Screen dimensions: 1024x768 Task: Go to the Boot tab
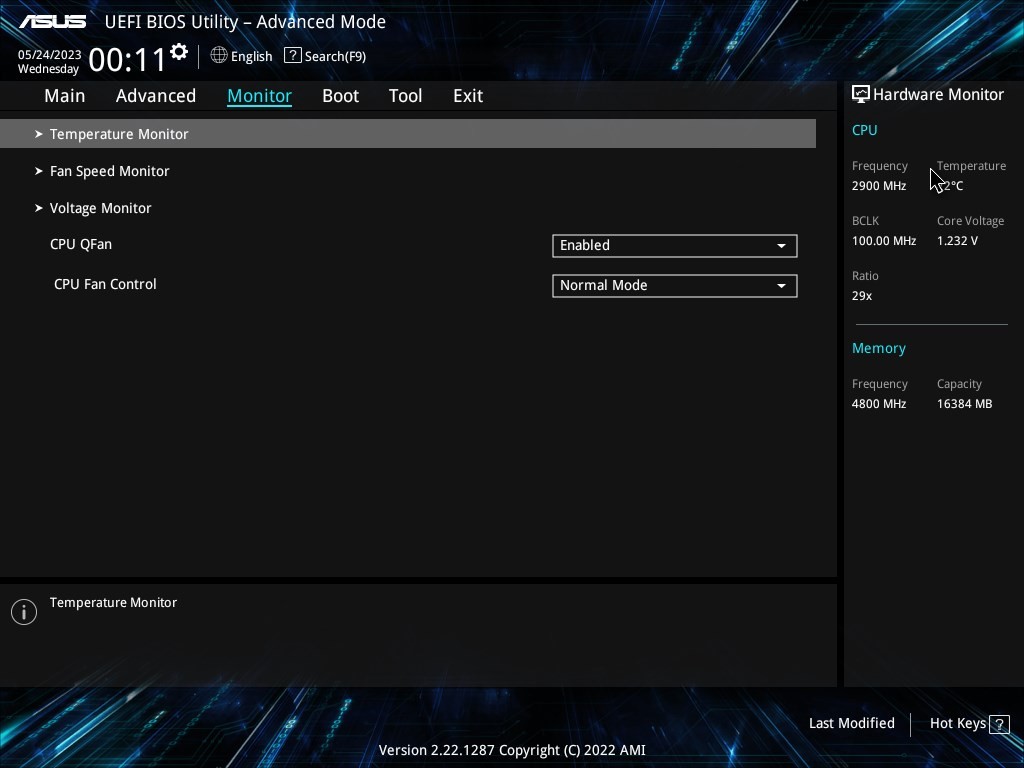[340, 96]
